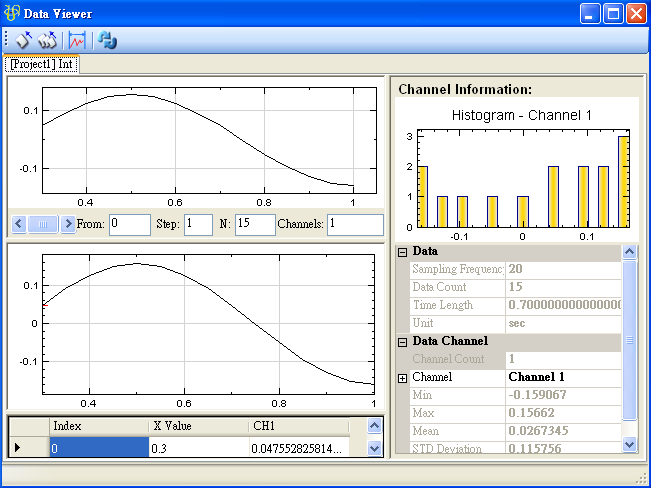Click the Time Length value field
The width and height of the screenshot is (651, 488).
[563, 305]
